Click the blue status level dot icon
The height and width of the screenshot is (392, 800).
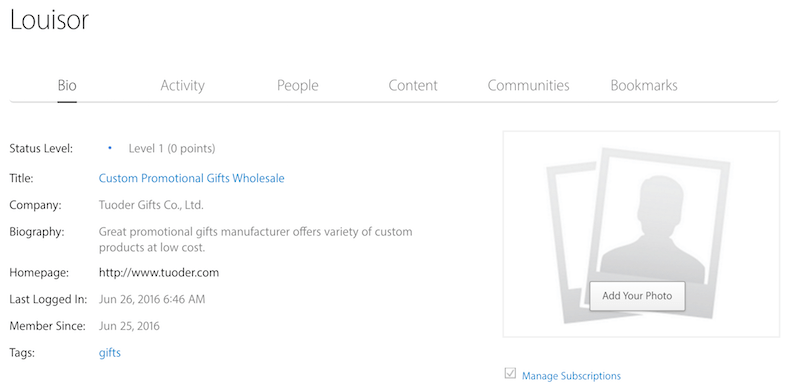(x=110, y=148)
